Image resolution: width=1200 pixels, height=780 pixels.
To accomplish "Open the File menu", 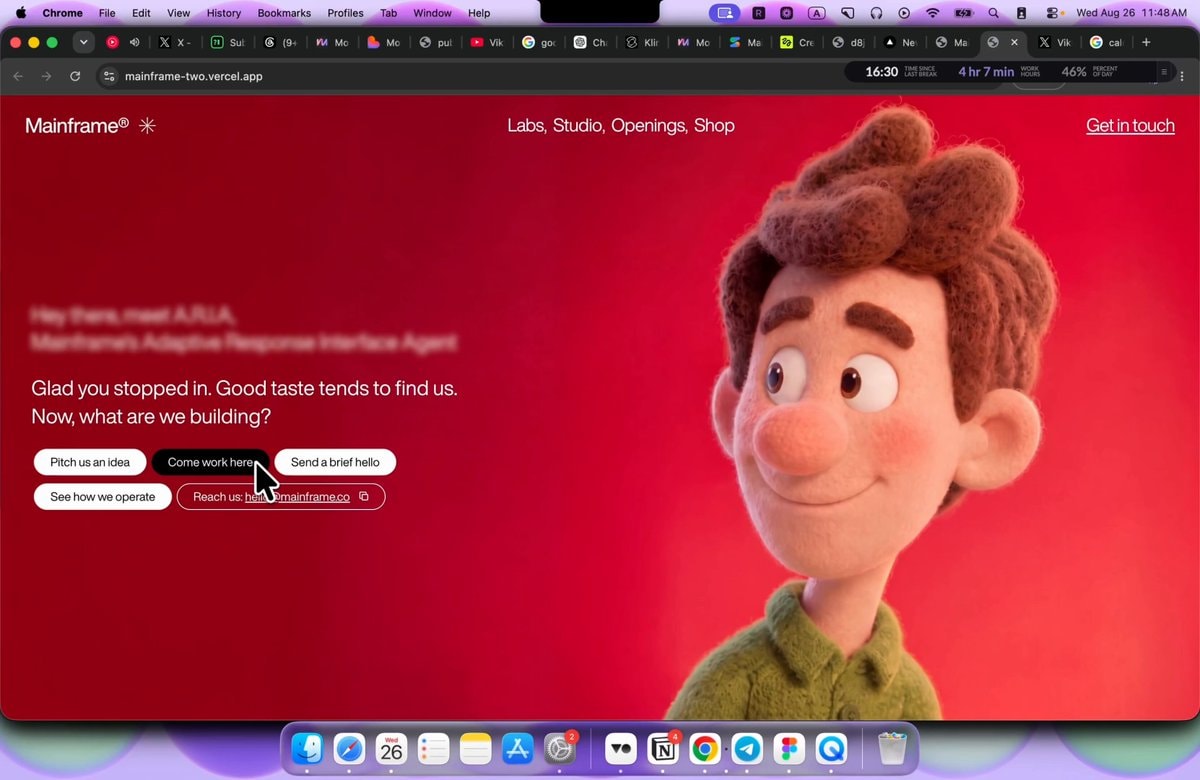I will pos(107,13).
